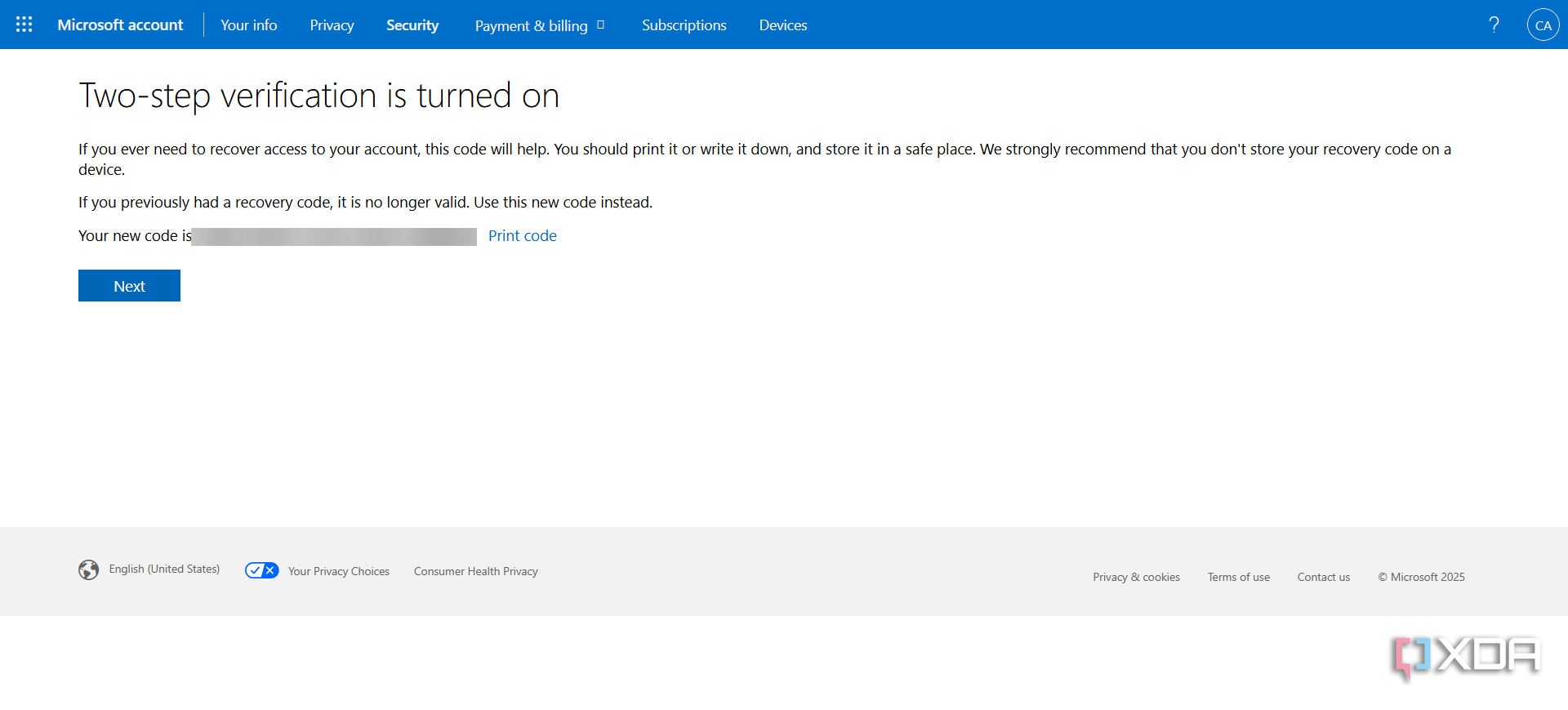Image resolution: width=1568 pixels, height=710 pixels.
Task: Click the 'Two-step verification is turned on' heading
Action: [319, 96]
